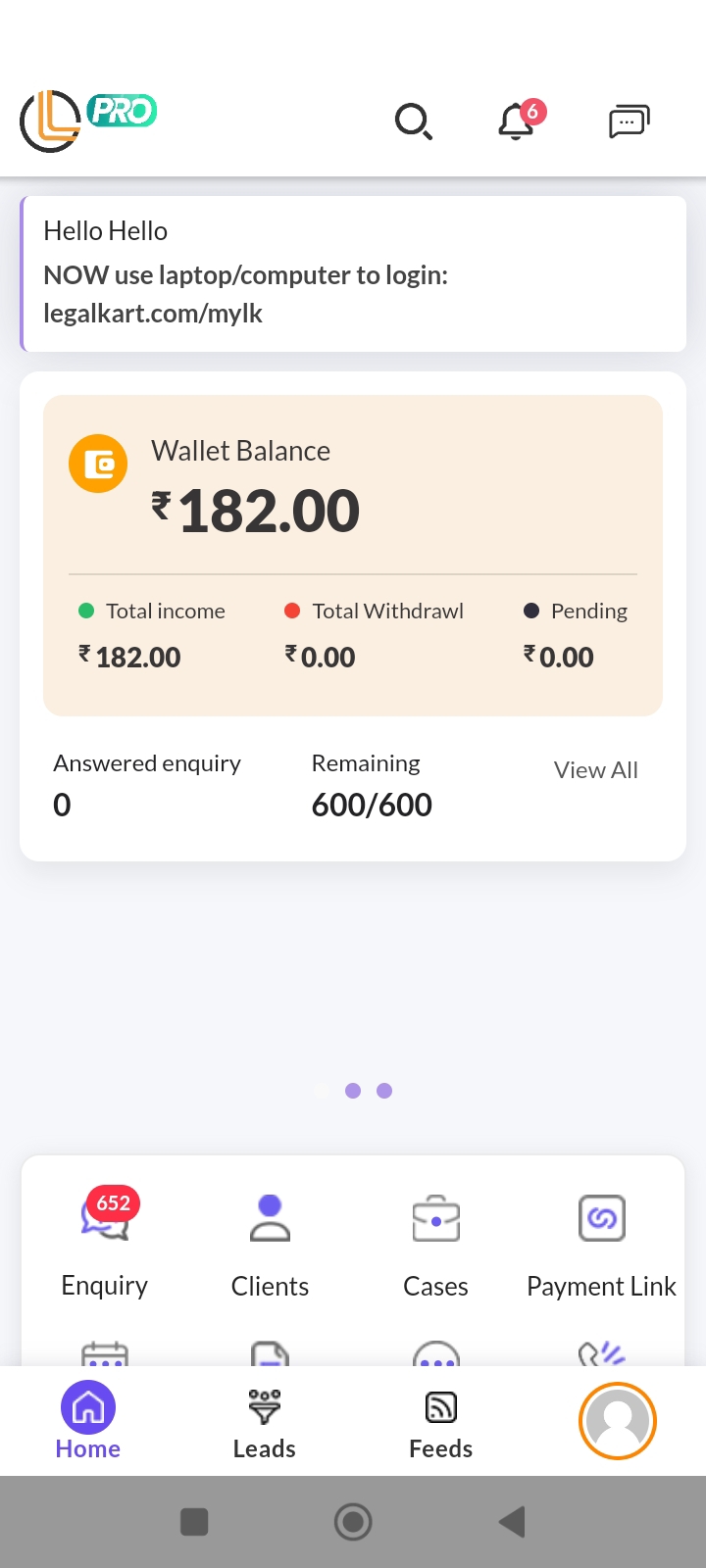This screenshot has height=1568, width=706.
Task: Tap the Wallet Balance amount card
Action: pos(353,510)
